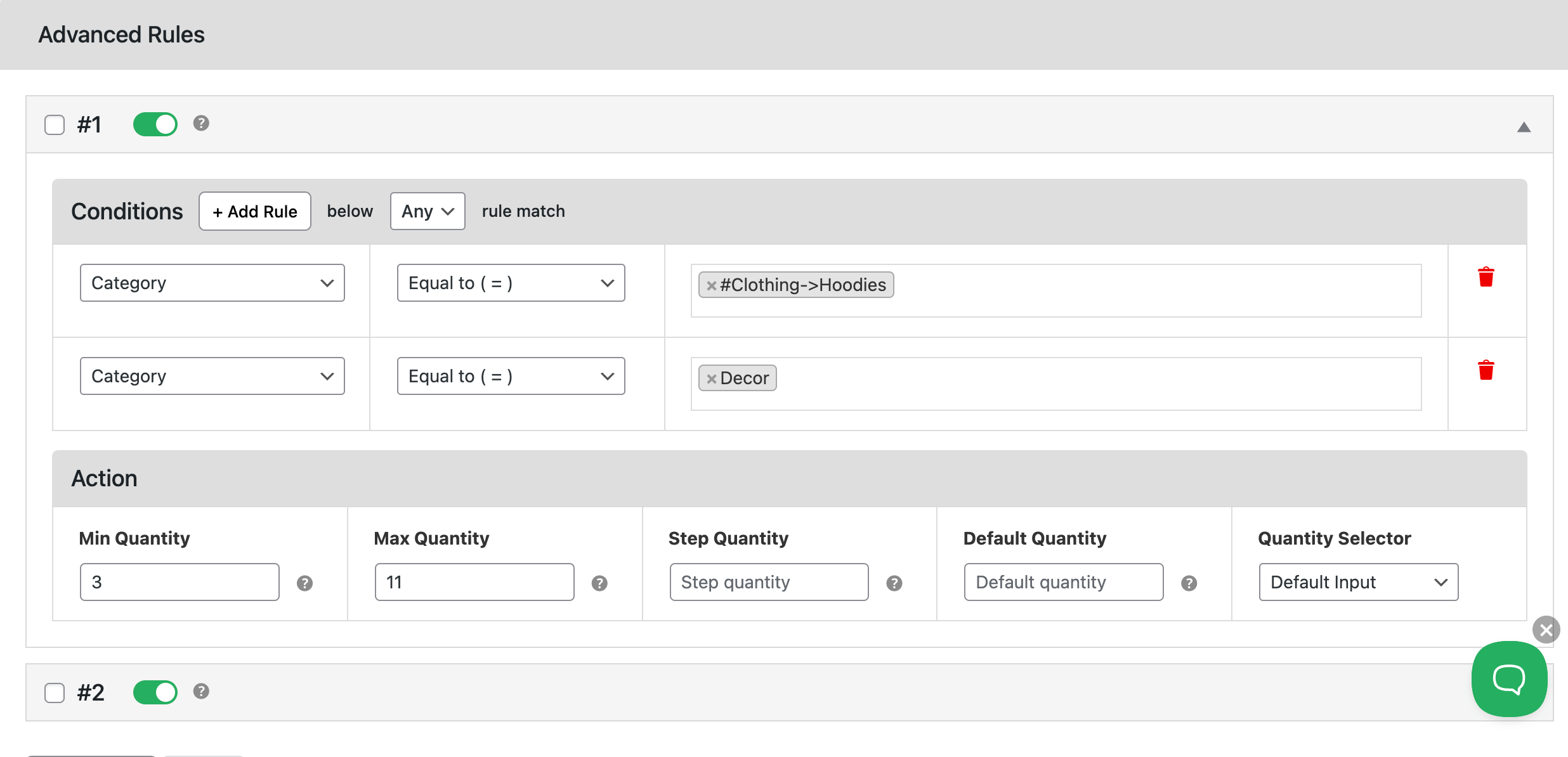The height and width of the screenshot is (757, 1568).
Task: Open Equal to dropdown in Hoodies row
Action: click(511, 283)
